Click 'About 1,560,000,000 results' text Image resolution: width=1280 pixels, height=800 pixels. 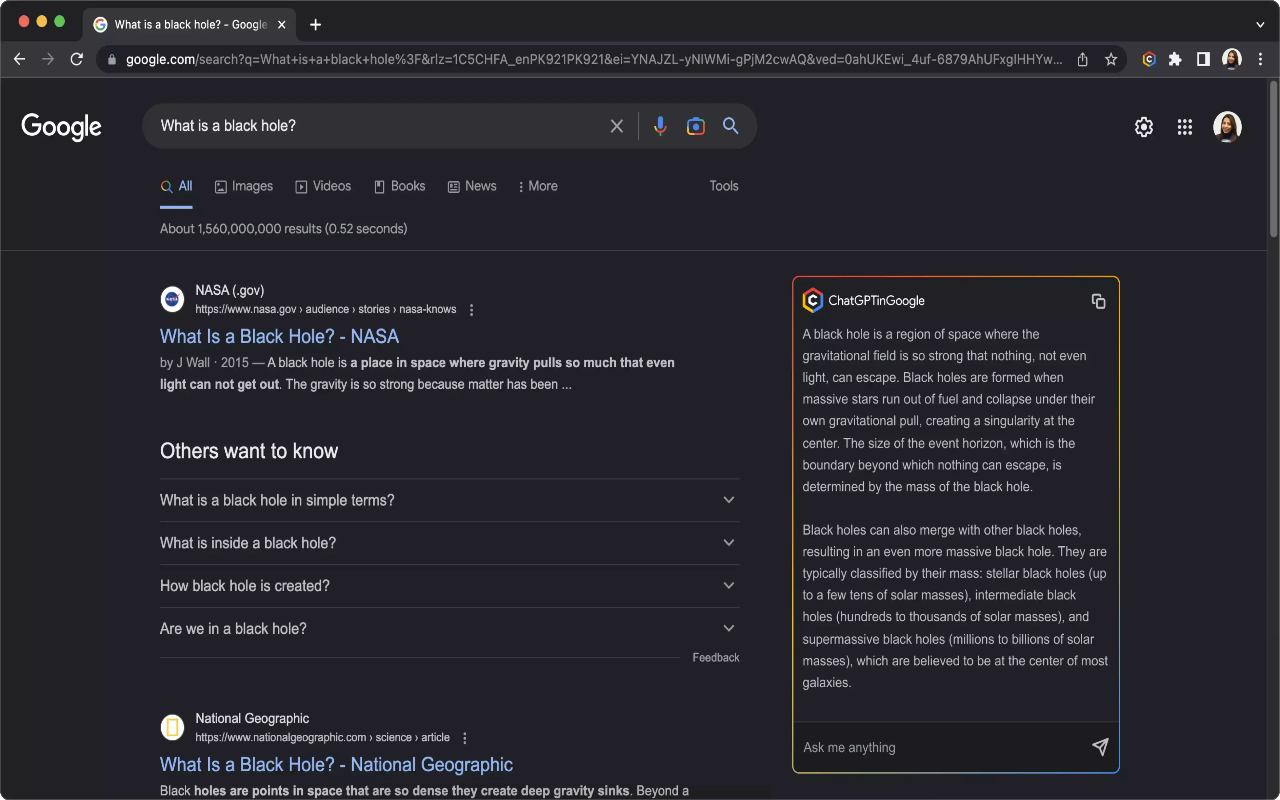point(284,229)
